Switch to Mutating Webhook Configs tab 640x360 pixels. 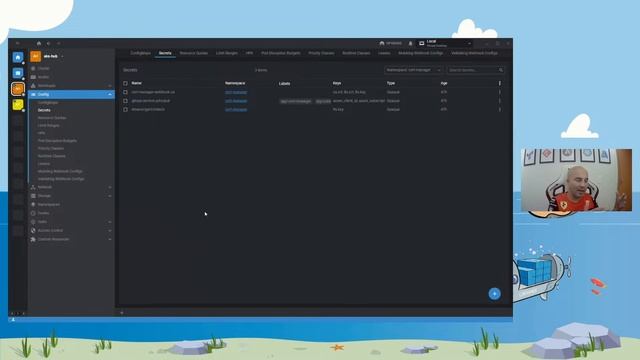(420, 53)
